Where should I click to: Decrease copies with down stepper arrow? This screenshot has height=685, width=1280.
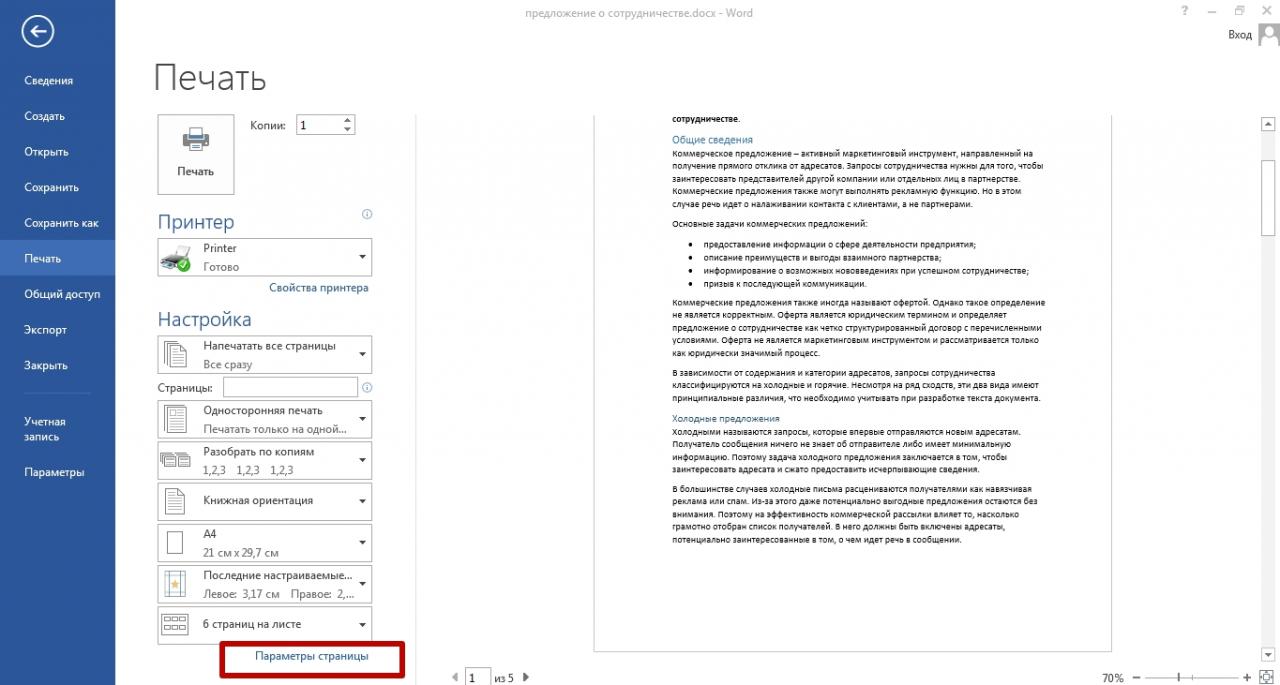tap(347, 130)
